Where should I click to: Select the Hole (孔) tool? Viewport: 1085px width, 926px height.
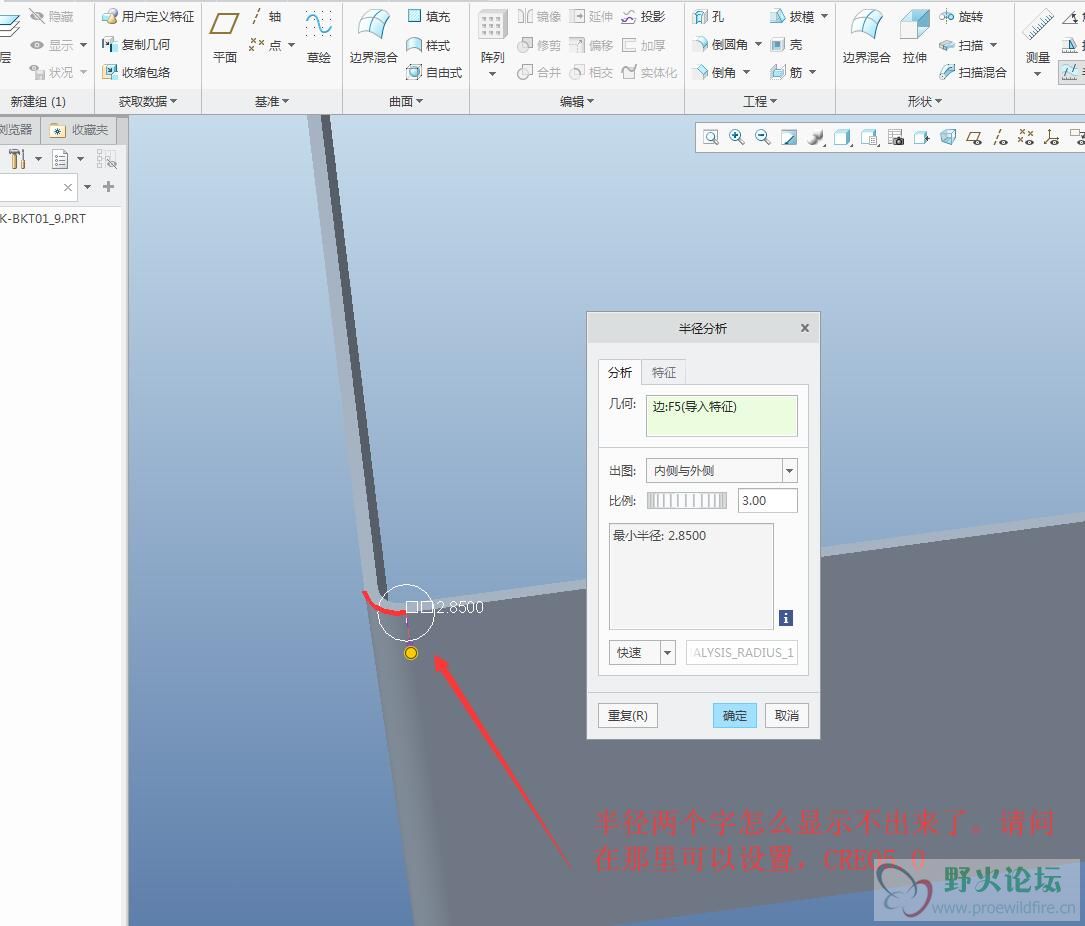(709, 16)
